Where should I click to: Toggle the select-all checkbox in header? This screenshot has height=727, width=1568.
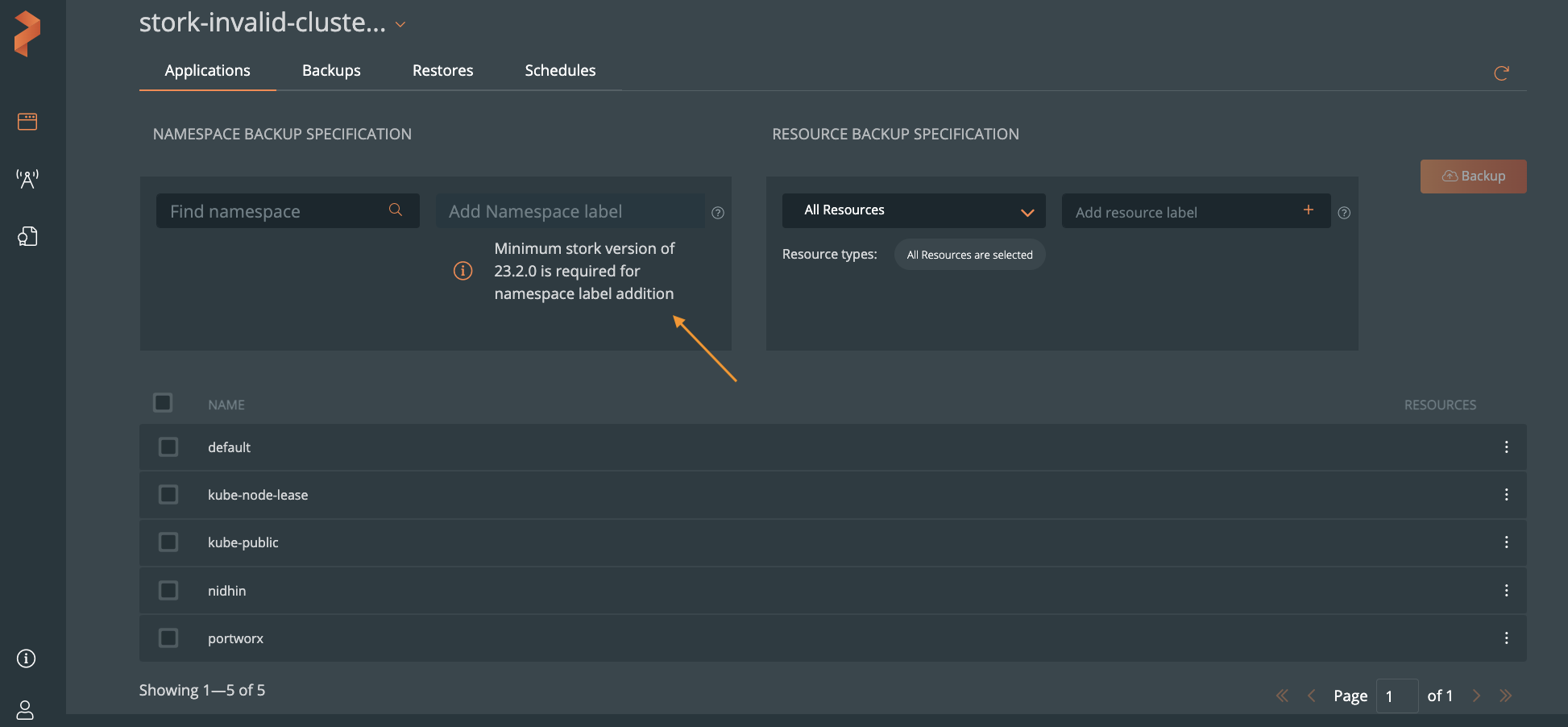163,403
